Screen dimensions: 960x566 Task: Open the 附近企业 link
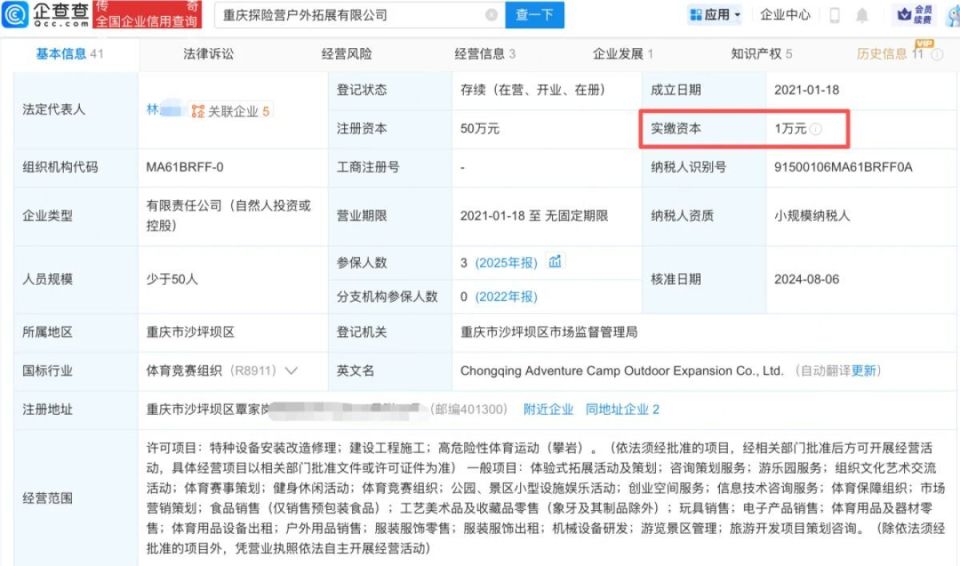click(548, 409)
